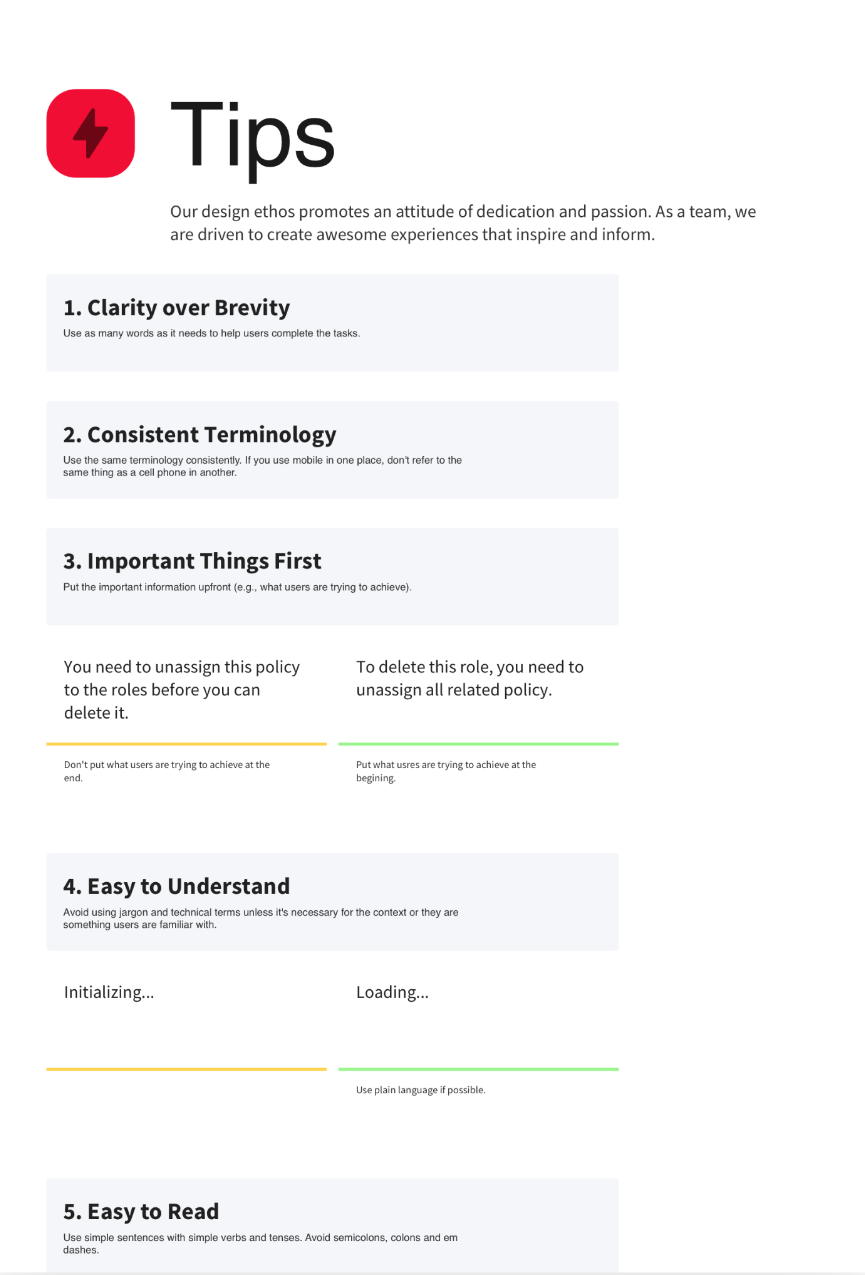
Task: Click yellow divider line below Initializing
Action: tap(186, 1069)
